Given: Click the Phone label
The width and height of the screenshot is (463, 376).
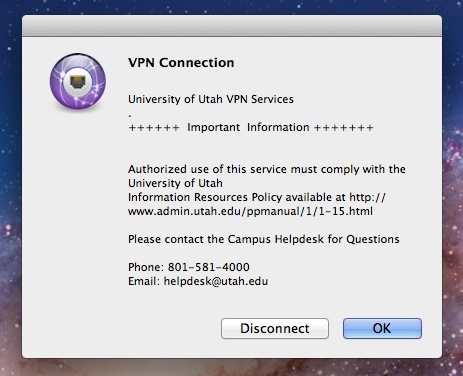Looking at the screenshot, I should (146, 267).
